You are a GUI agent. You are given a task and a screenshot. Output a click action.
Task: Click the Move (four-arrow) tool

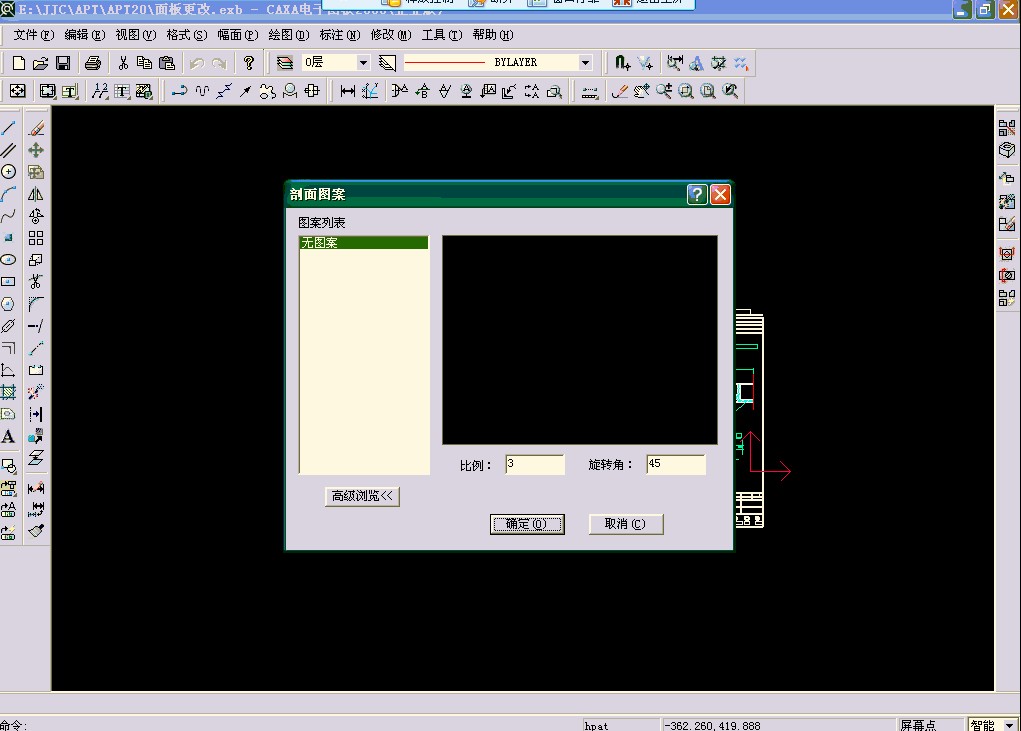point(36,150)
